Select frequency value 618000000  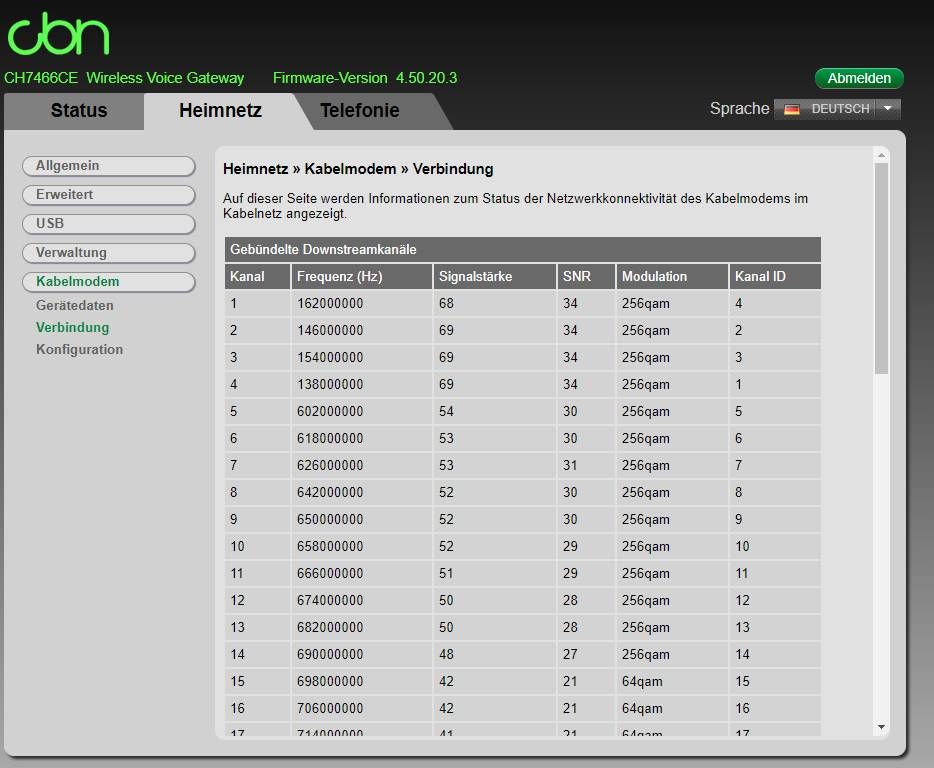[330, 439]
